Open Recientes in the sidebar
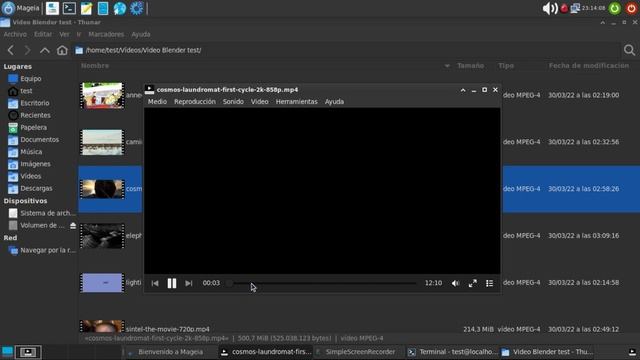The width and height of the screenshot is (640, 360). point(36,115)
